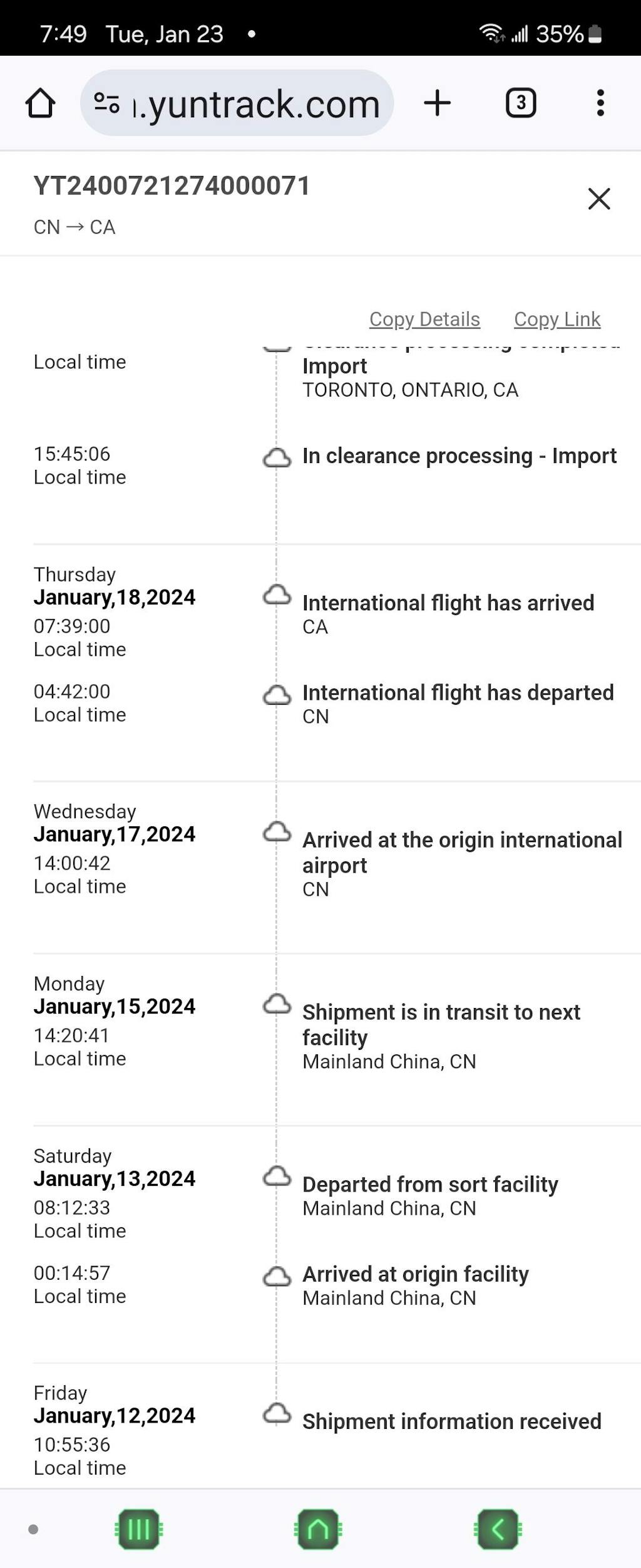
Task: Tap cloud icon beside International flight has departed
Action: click(277, 695)
